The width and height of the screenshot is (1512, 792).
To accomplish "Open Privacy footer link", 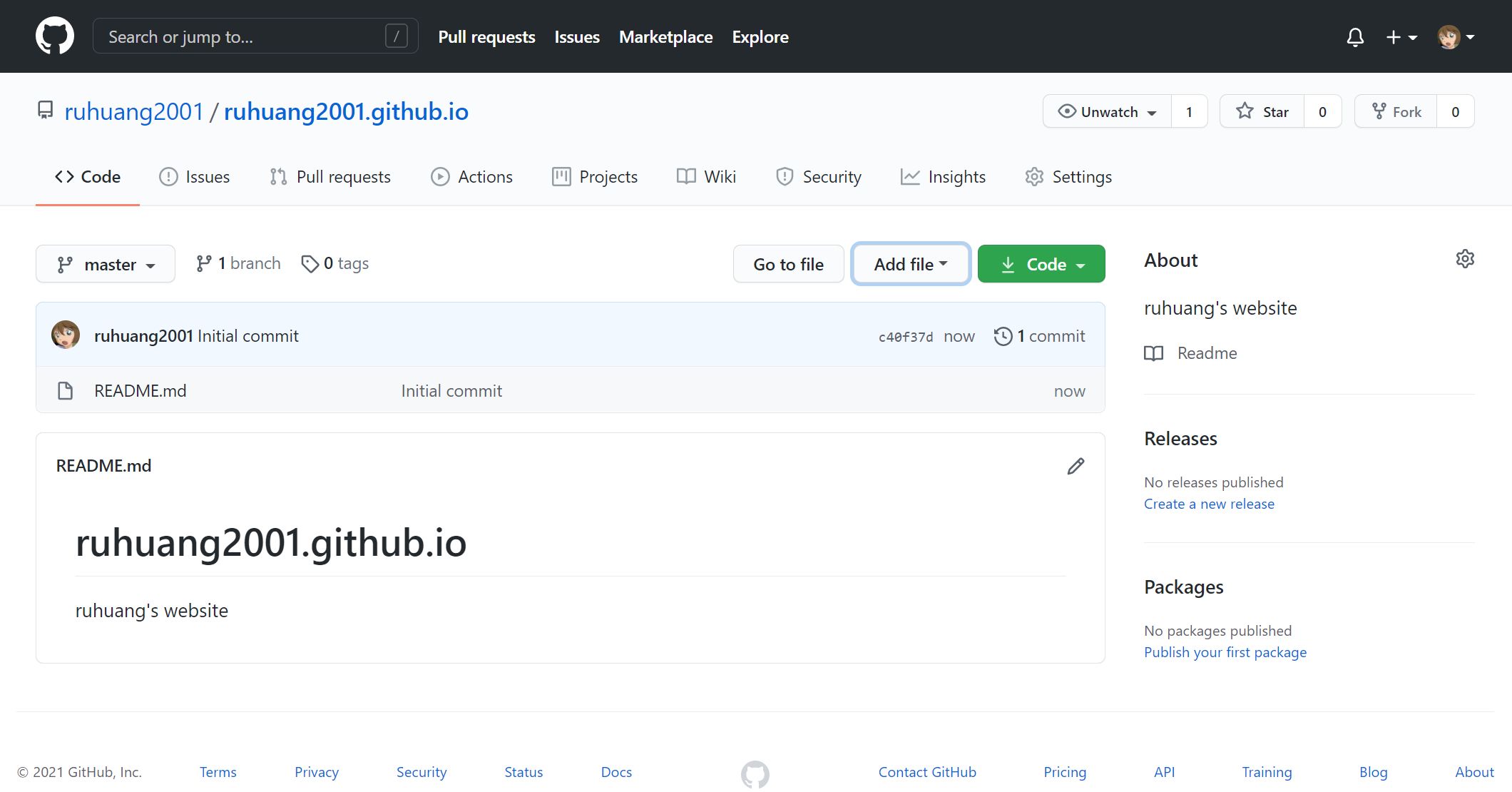I will tap(317, 772).
